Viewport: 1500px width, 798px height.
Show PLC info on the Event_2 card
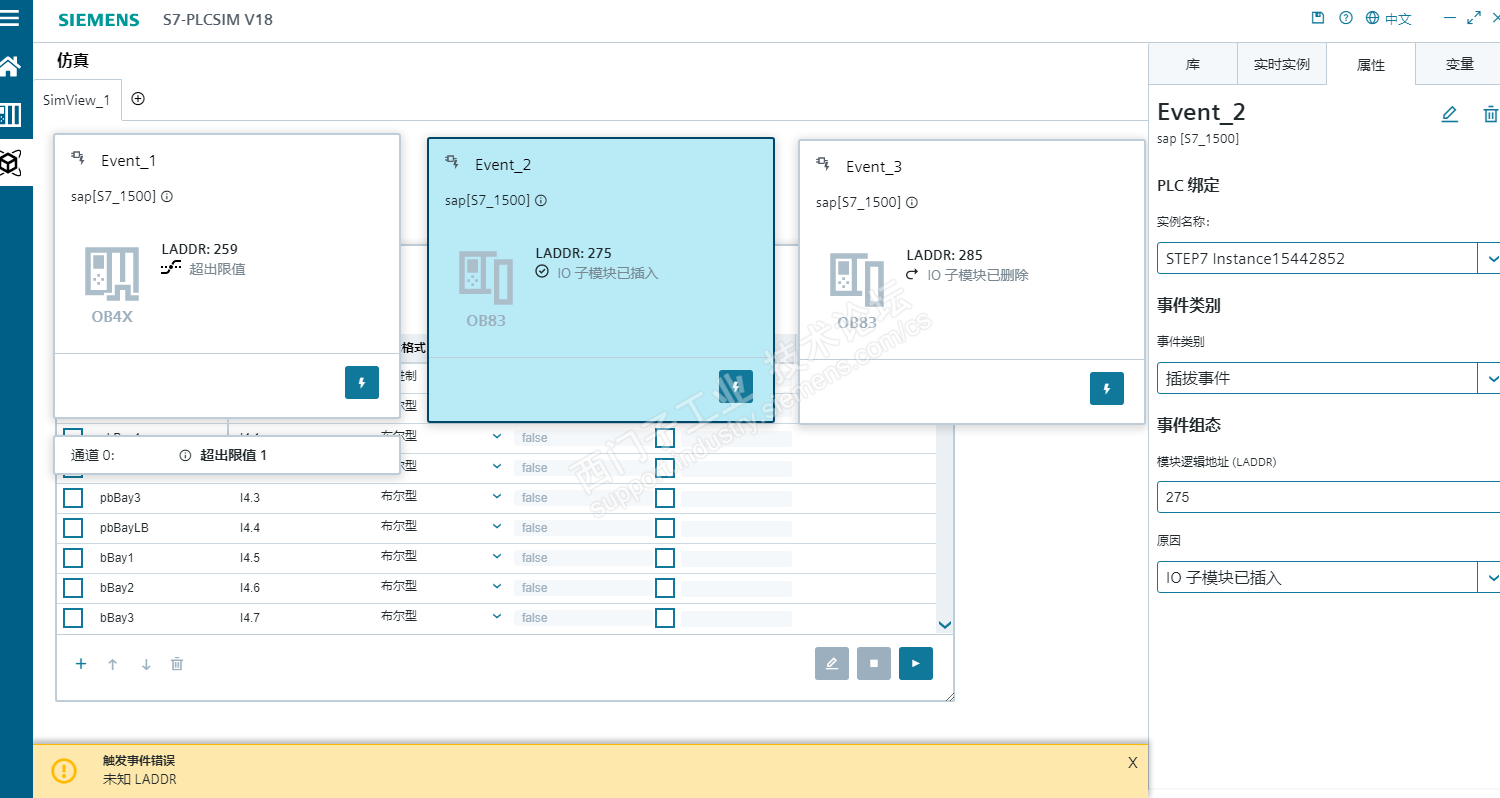click(541, 200)
